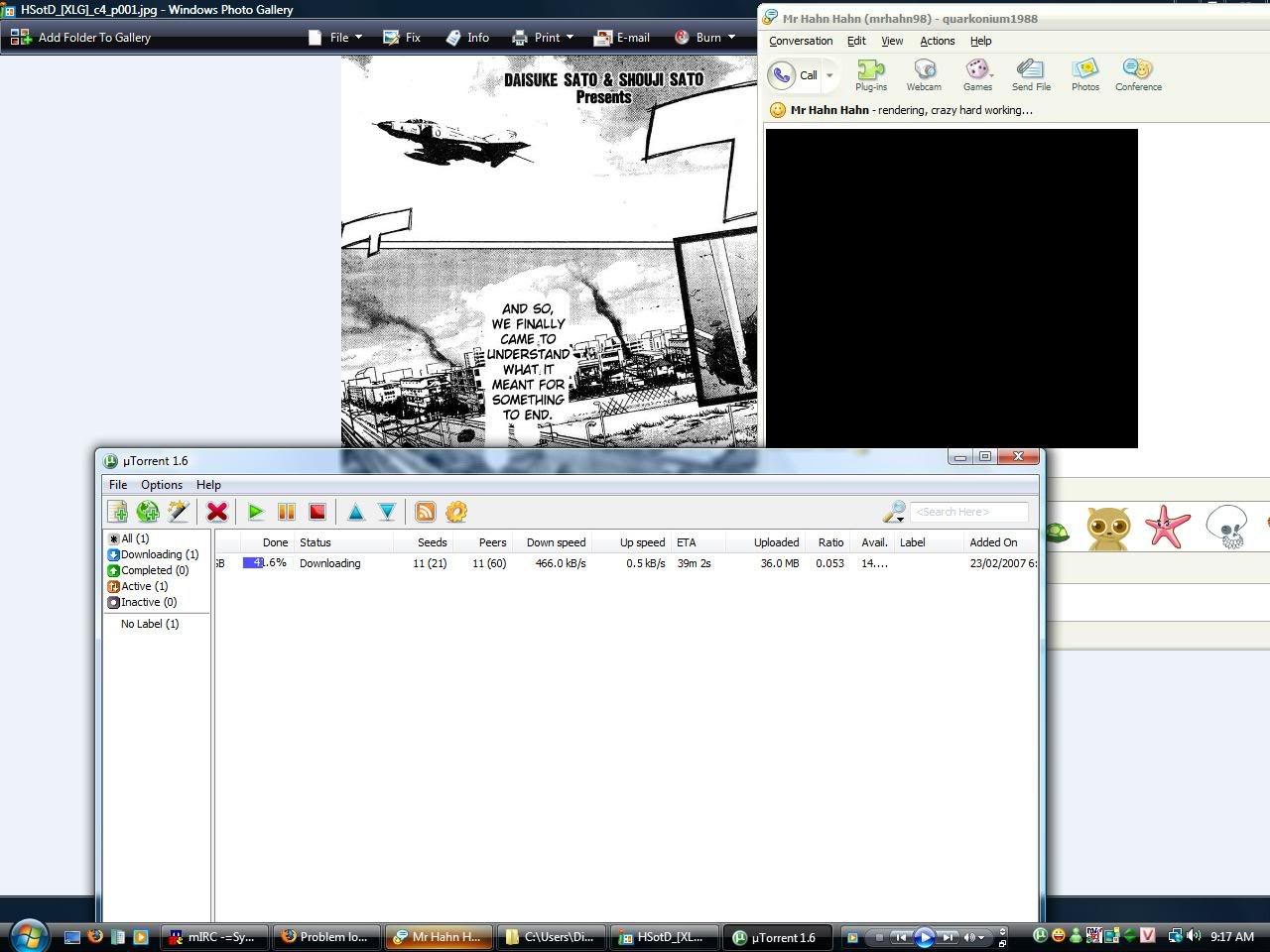Click the Send File icon in messenger

[1031, 74]
